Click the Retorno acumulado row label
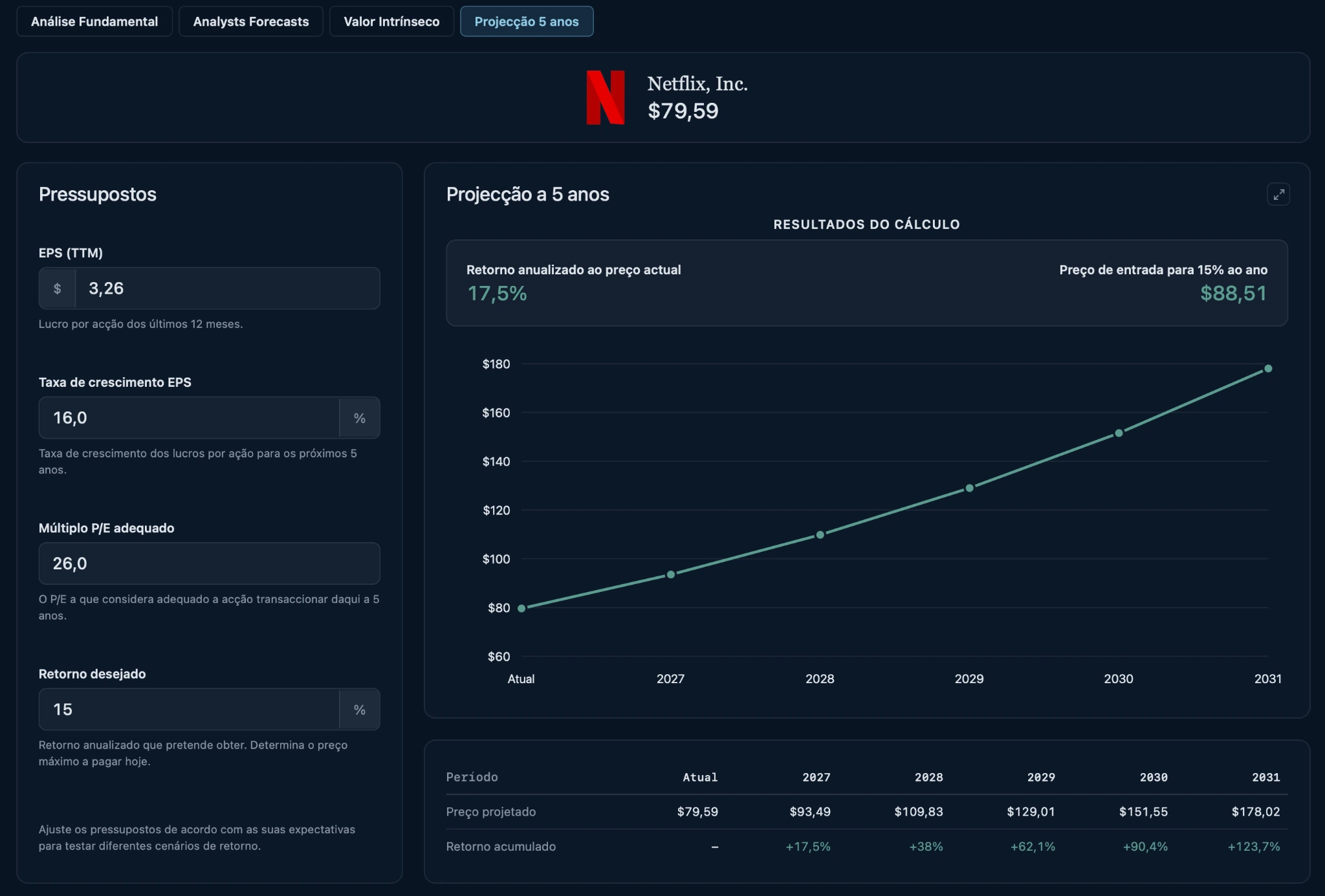The width and height of the screenshot is (1325, 896). tap(501, 847)
